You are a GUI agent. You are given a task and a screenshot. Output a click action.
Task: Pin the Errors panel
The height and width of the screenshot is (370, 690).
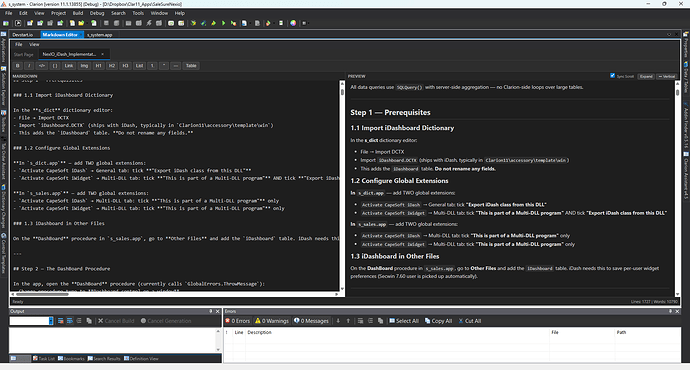[x=670, y=311]
